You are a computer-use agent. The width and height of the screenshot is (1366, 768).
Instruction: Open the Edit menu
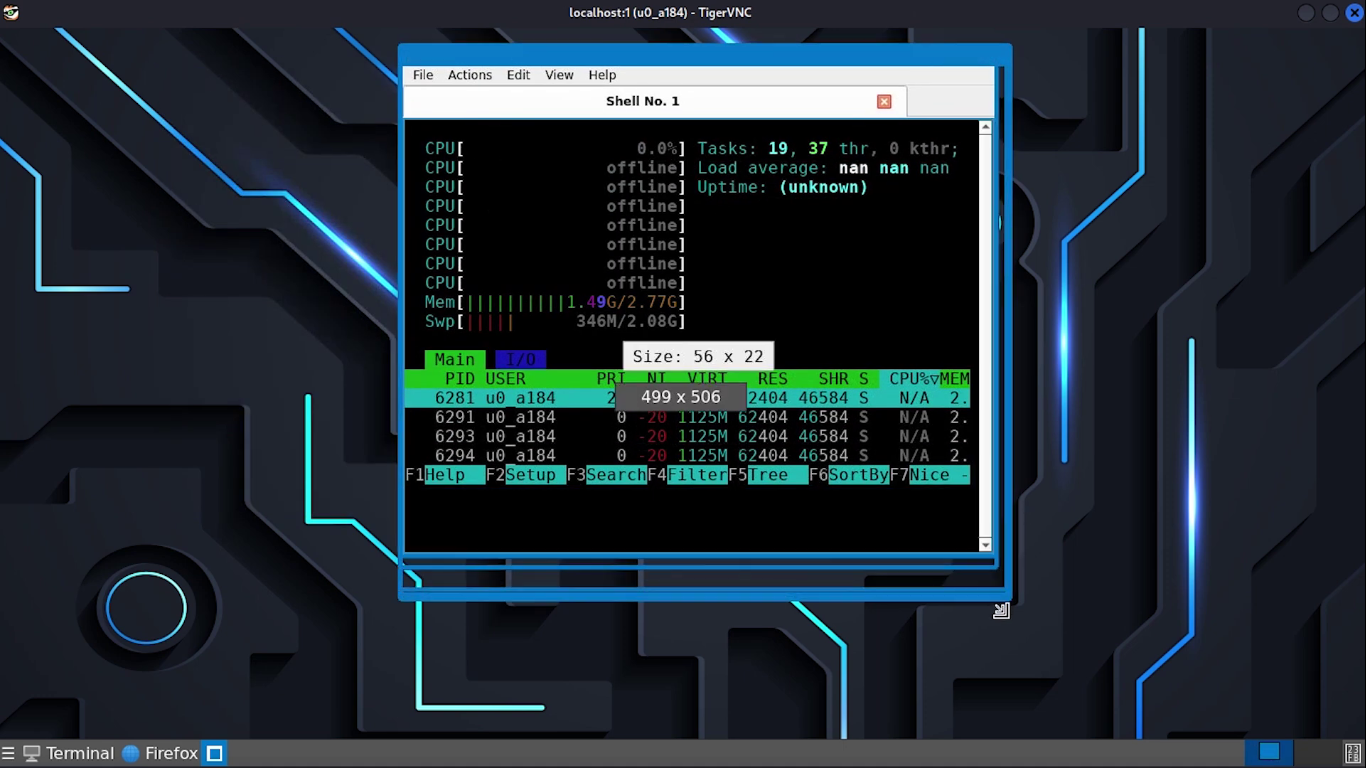coord(518,75)
